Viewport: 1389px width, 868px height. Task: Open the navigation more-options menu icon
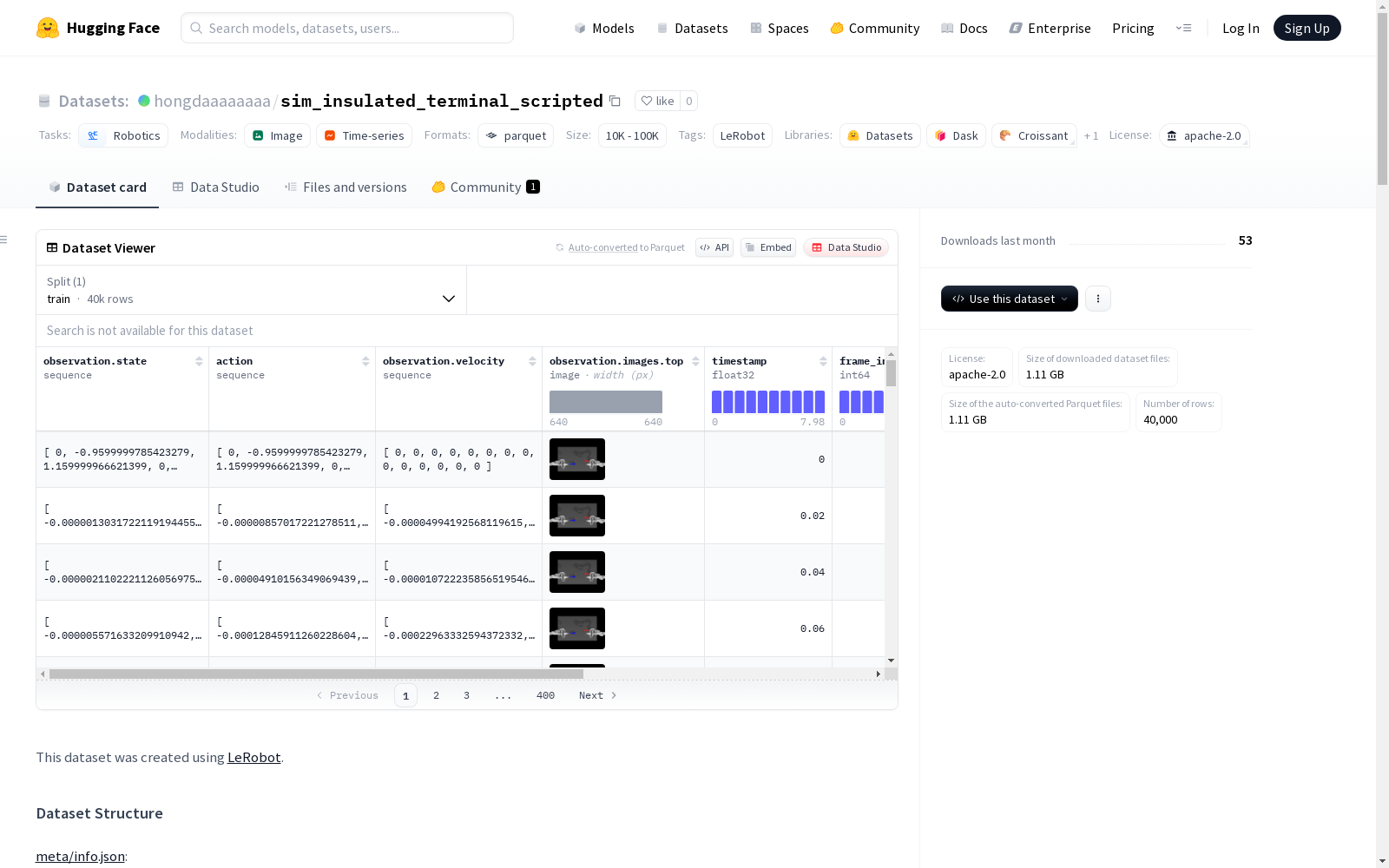click(1183, 28)
